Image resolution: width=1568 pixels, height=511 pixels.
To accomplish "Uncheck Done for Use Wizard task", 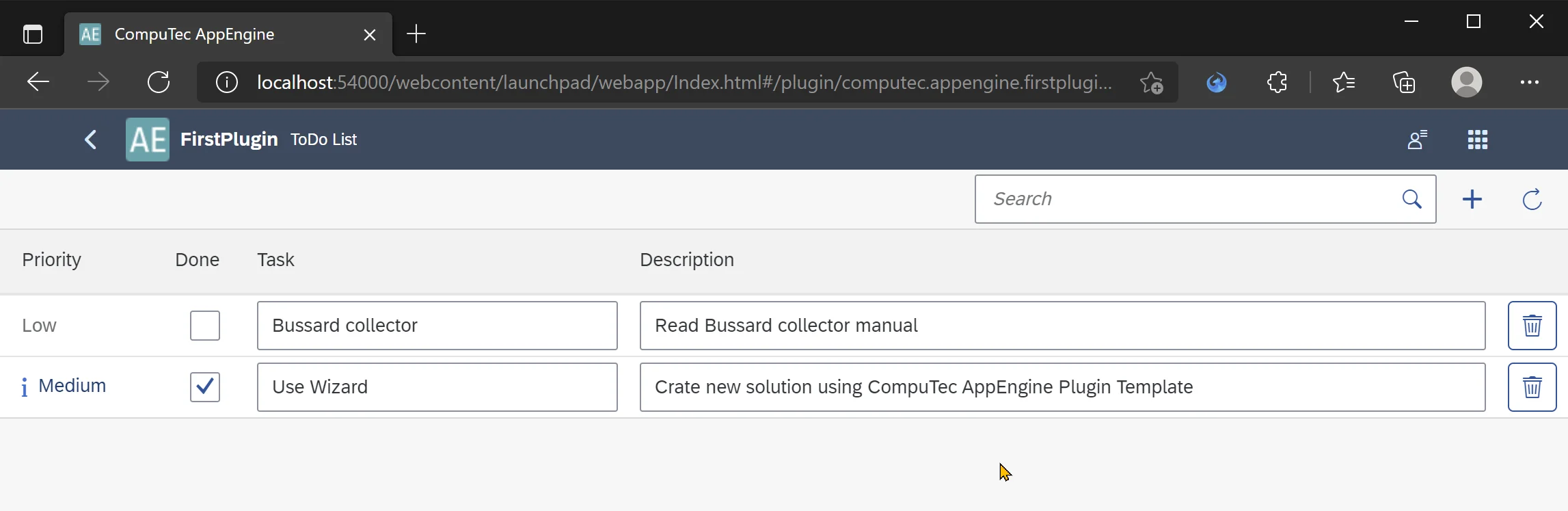I will [x=204, y=387].
